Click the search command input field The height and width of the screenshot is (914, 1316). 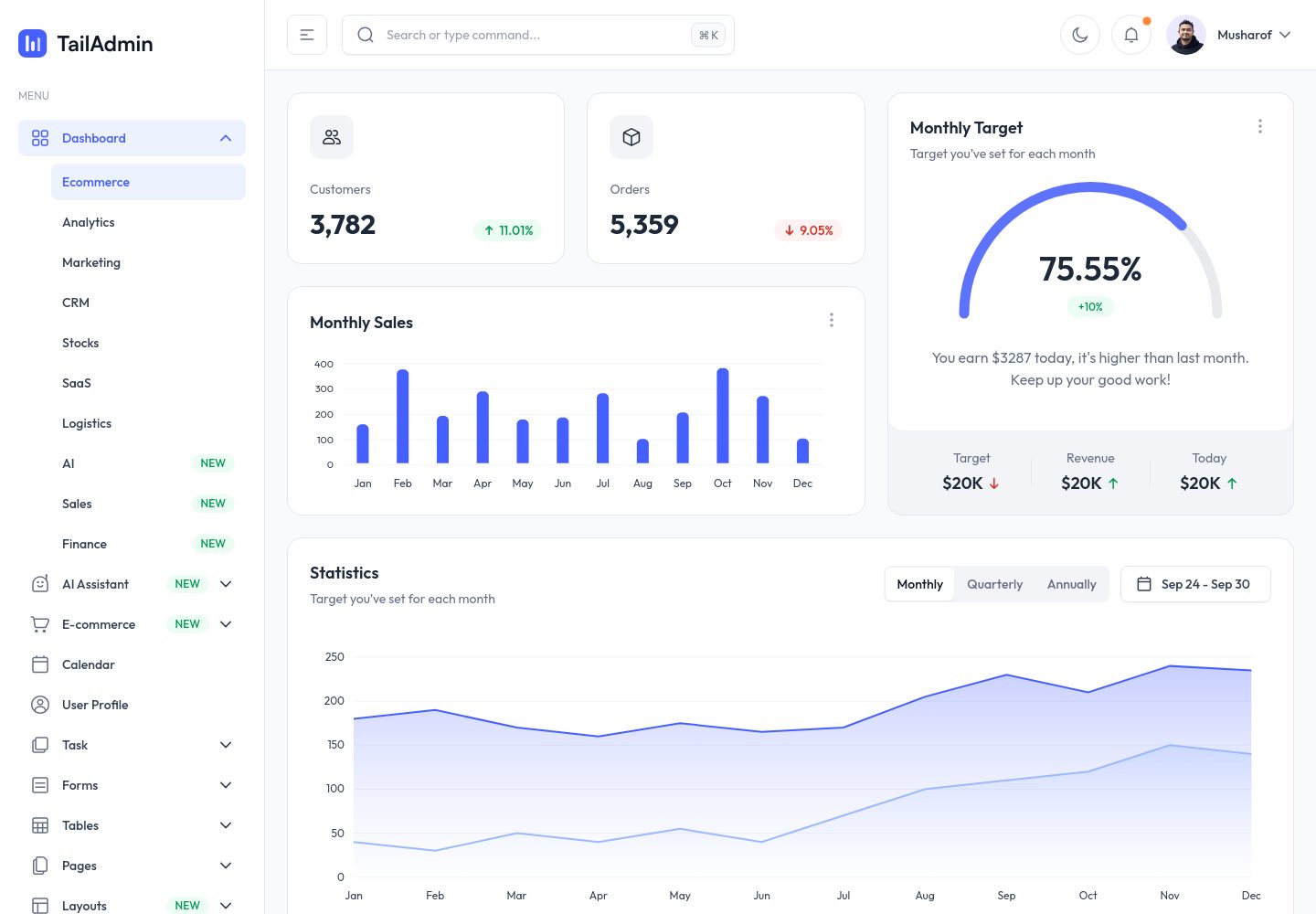click(x=538, y=35)
